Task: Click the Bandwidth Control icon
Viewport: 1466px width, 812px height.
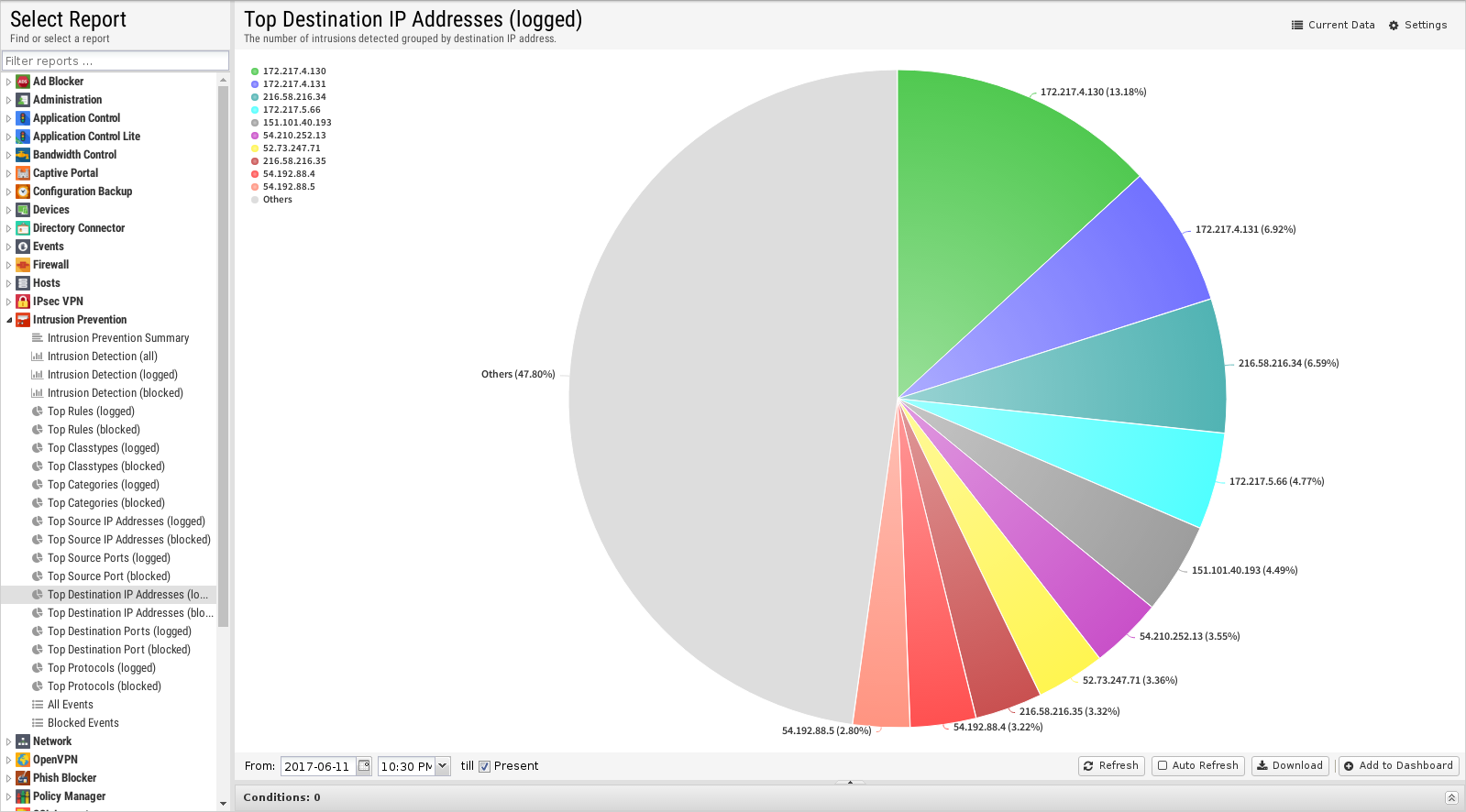Action: pos(23,155)
